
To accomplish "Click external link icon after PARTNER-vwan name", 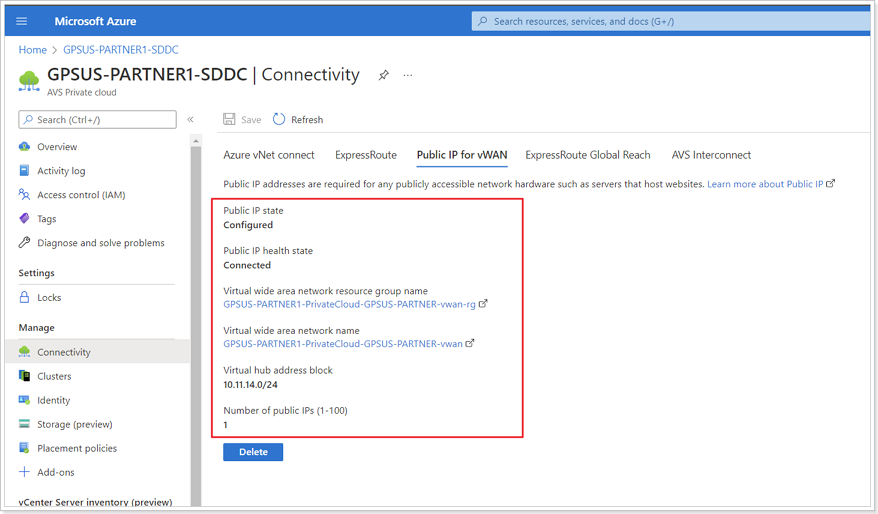I will click(470, 343).
